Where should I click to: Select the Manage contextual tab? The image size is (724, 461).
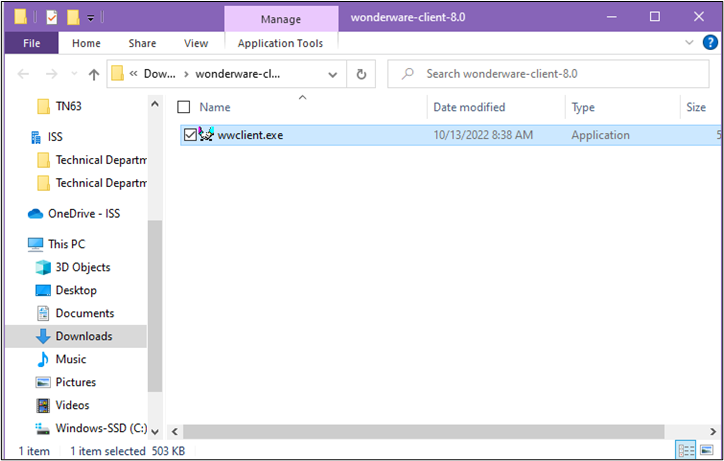pos(281,19)
